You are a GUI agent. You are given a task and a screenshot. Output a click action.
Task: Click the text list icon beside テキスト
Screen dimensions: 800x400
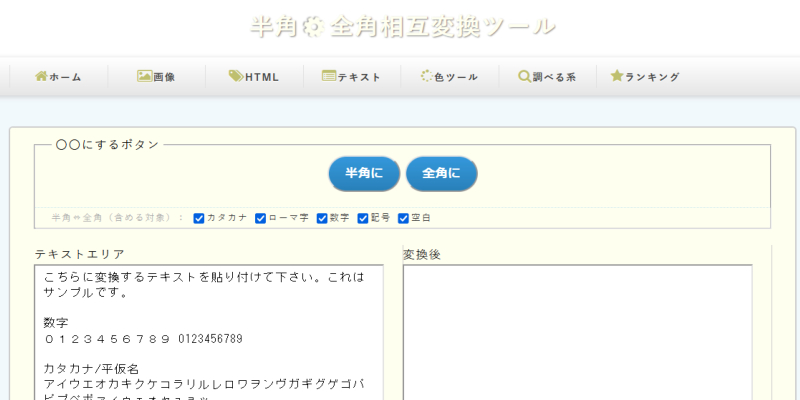[328, 76]
